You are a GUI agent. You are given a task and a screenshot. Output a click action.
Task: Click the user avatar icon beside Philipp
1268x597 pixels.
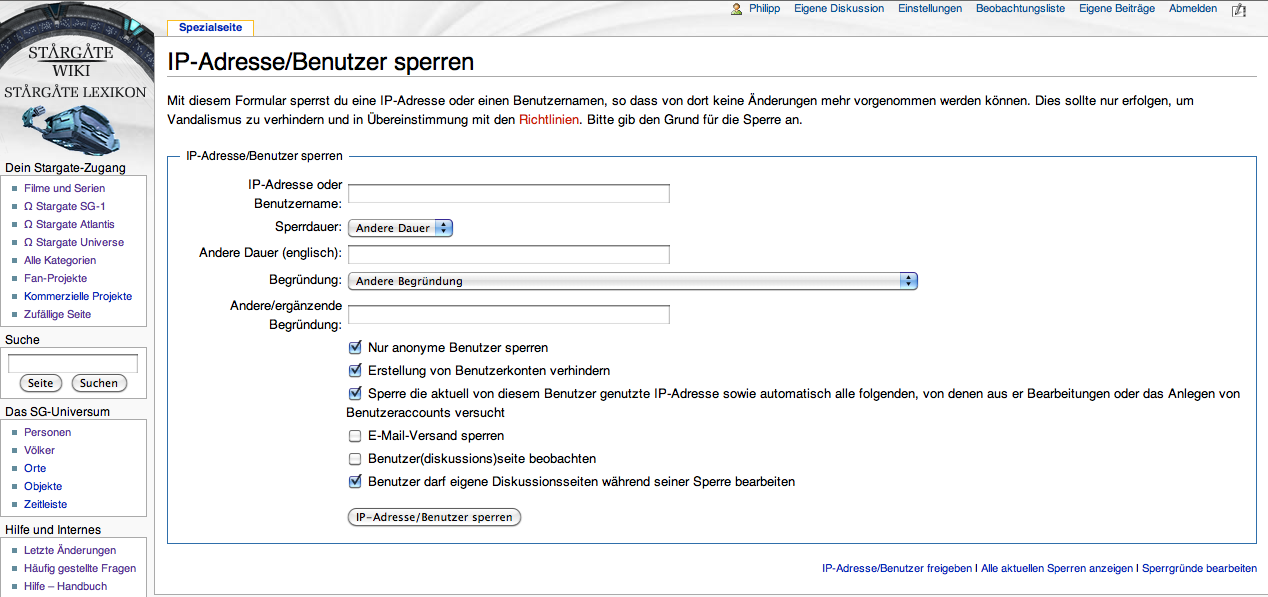click(x=737, y=9)
